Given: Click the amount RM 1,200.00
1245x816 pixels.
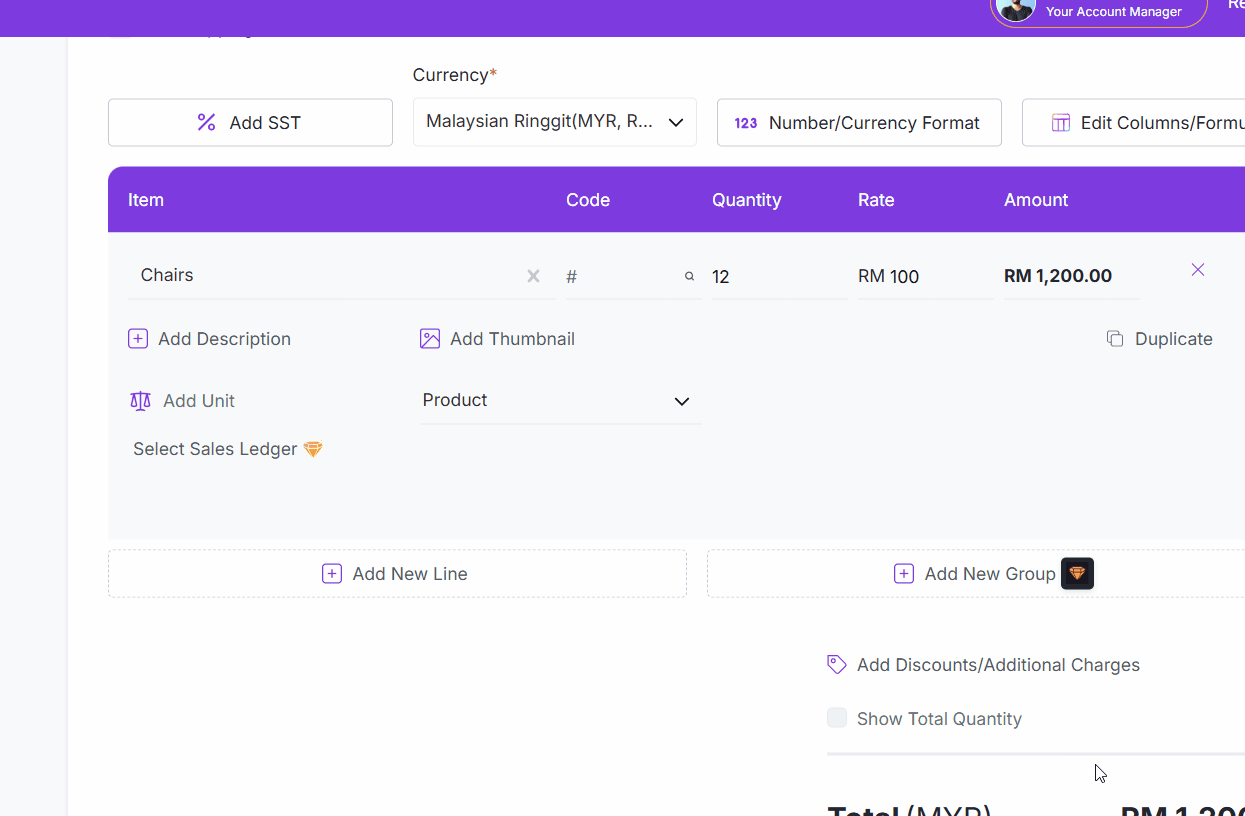Looking at the screenshot, I should tap(1058, 276).
